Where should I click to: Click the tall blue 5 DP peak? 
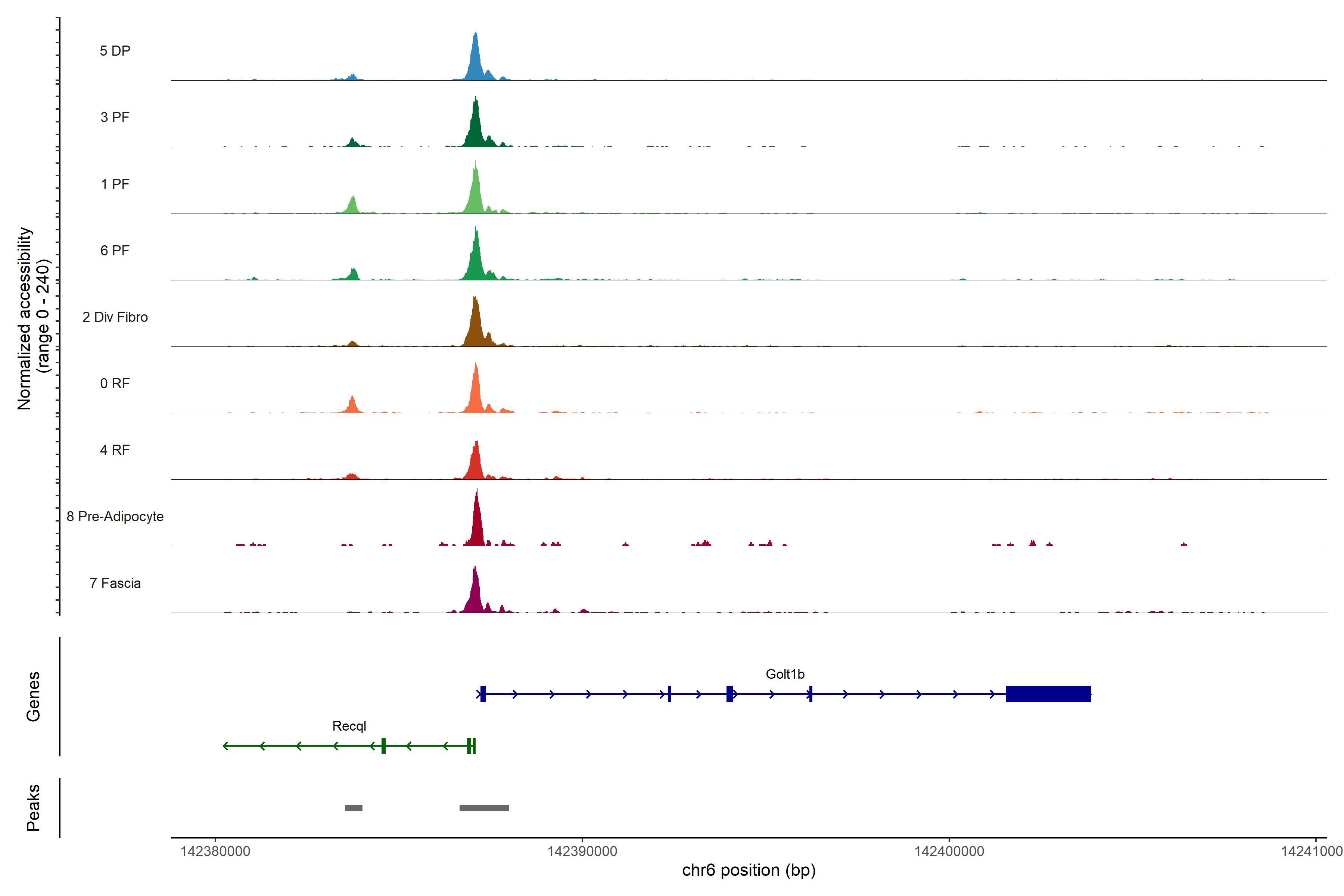point(475,63)
